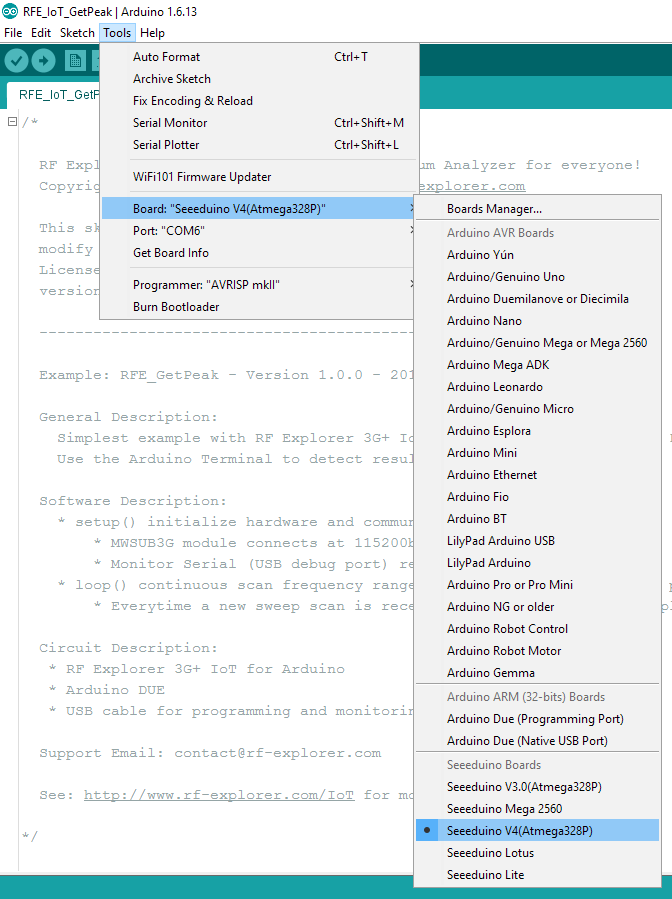
Task: Click the Arduino logo in title bar
Action: click(x=10, y=11)
